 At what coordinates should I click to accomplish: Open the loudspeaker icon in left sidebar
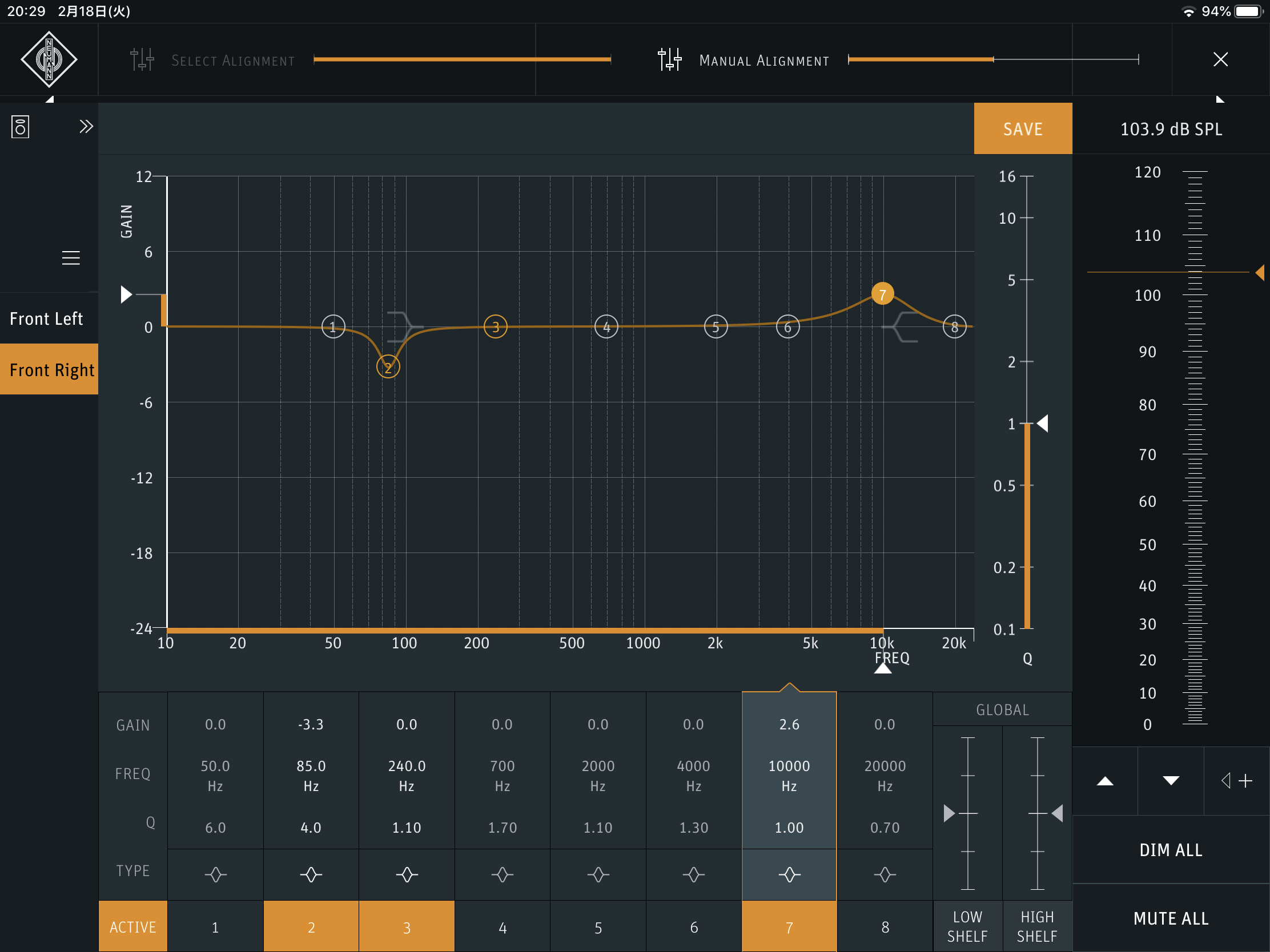(20, 127)
